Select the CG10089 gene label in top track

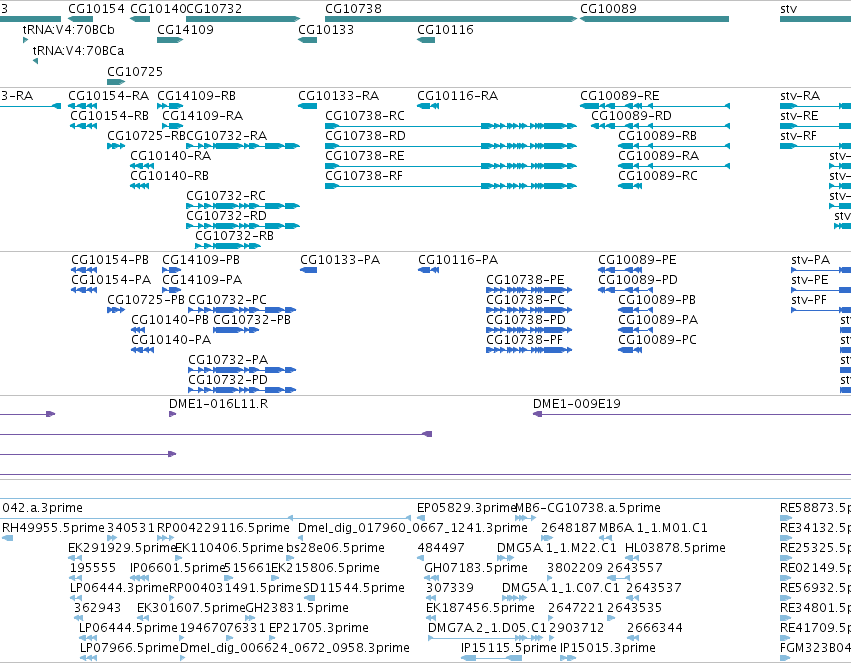(608, 9)
